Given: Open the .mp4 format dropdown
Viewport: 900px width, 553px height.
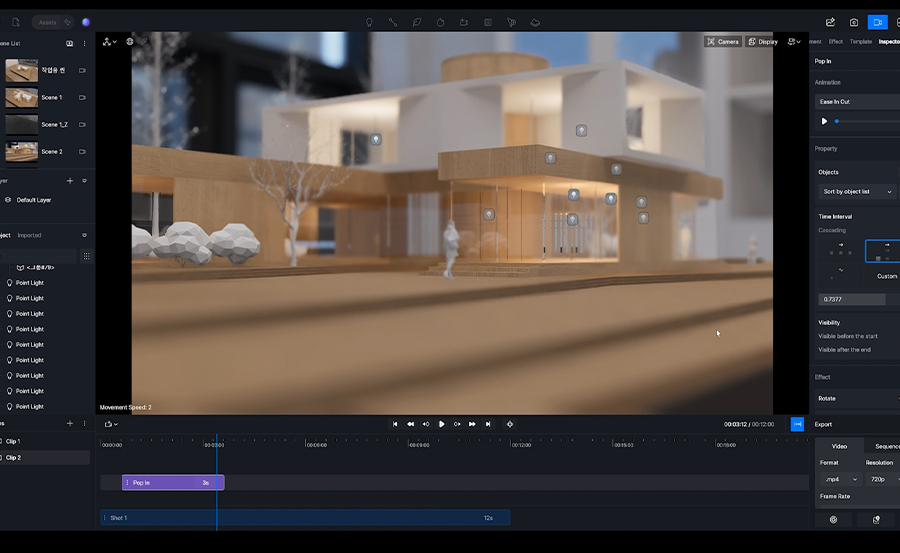Looking at the screenshot, I should pyautogui.click(x=839, y=480).
